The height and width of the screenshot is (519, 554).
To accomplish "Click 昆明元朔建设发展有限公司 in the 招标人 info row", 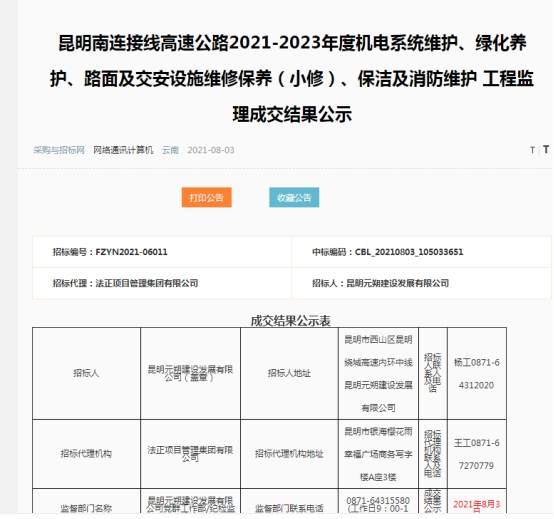I will [397, 283].
